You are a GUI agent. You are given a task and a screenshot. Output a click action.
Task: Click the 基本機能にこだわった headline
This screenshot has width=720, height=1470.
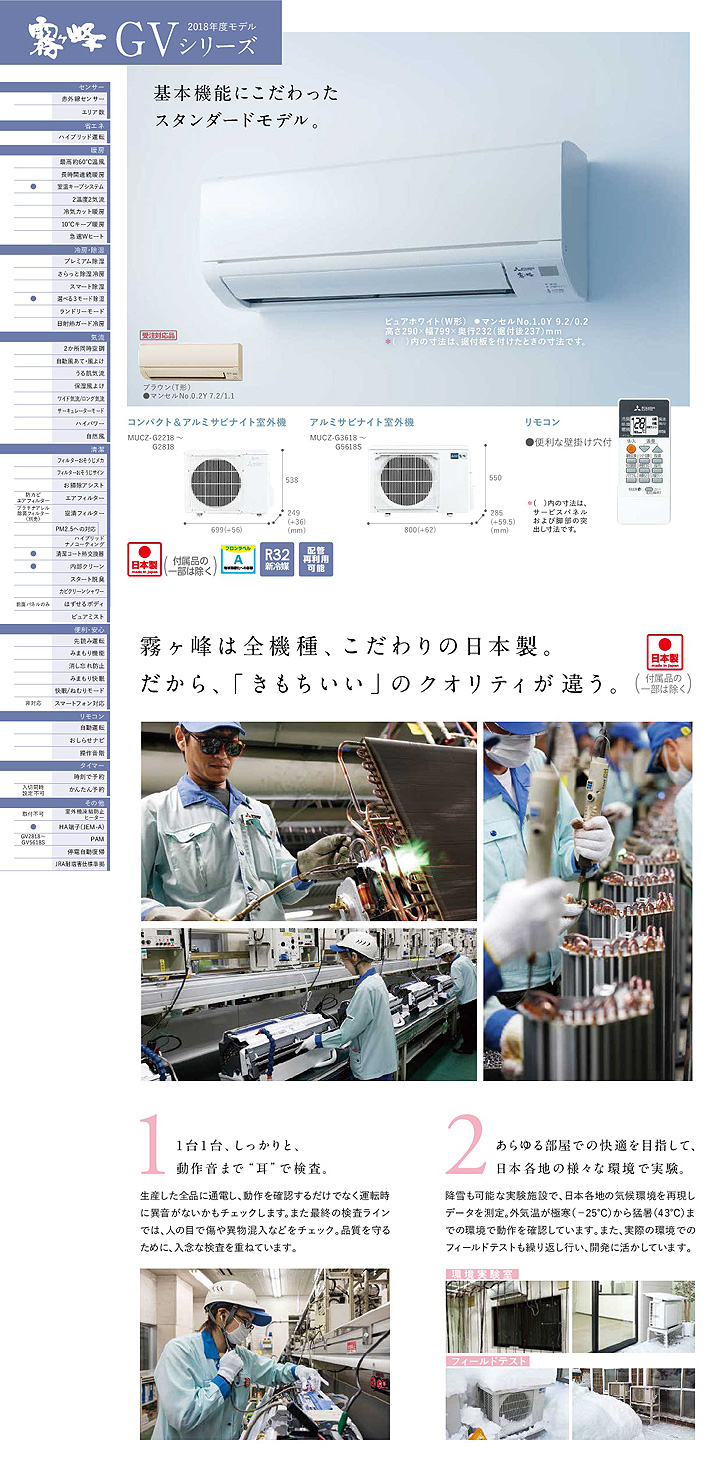coord(246,93)
